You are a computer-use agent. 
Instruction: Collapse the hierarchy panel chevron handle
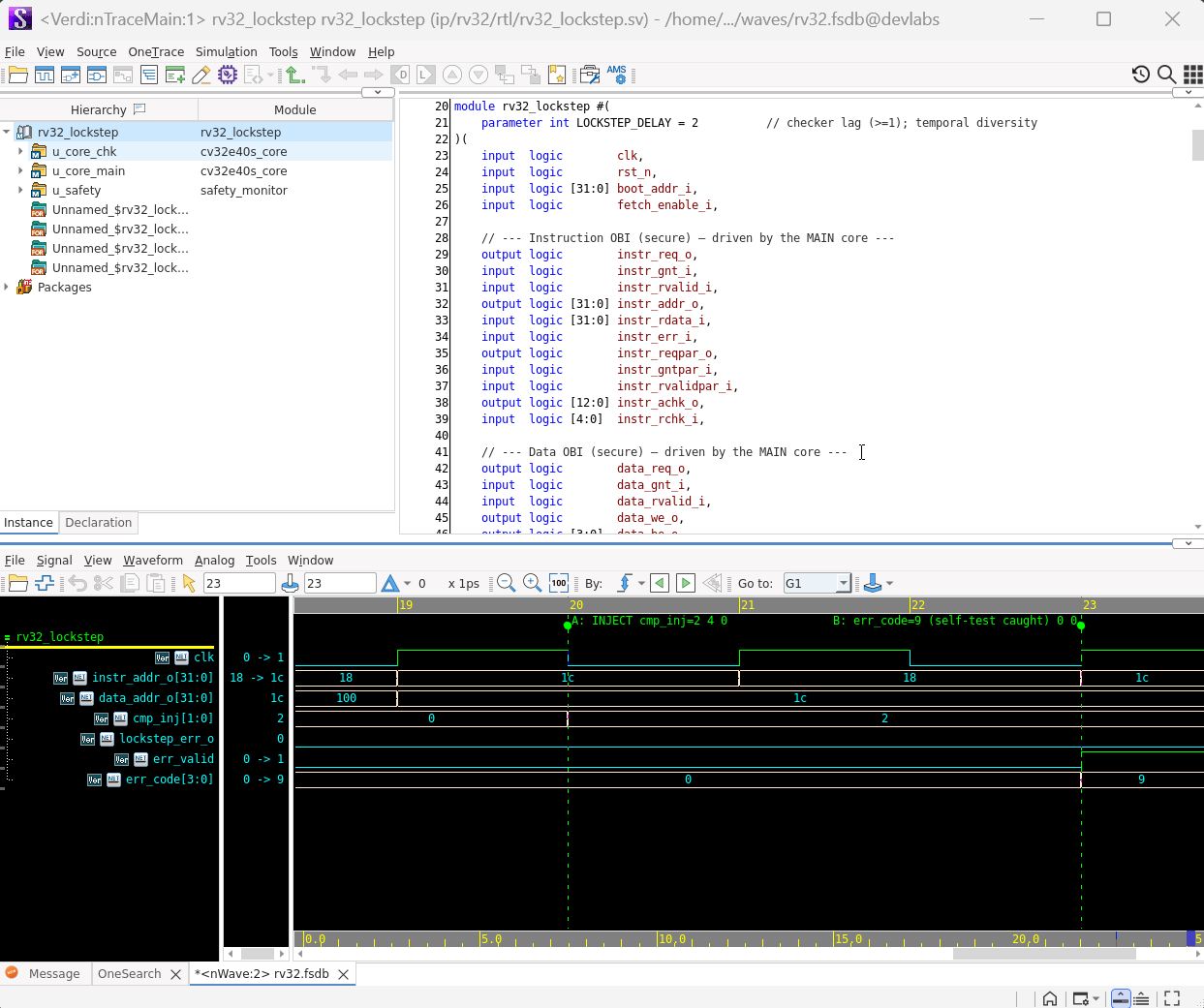click(x=378, y=92)
